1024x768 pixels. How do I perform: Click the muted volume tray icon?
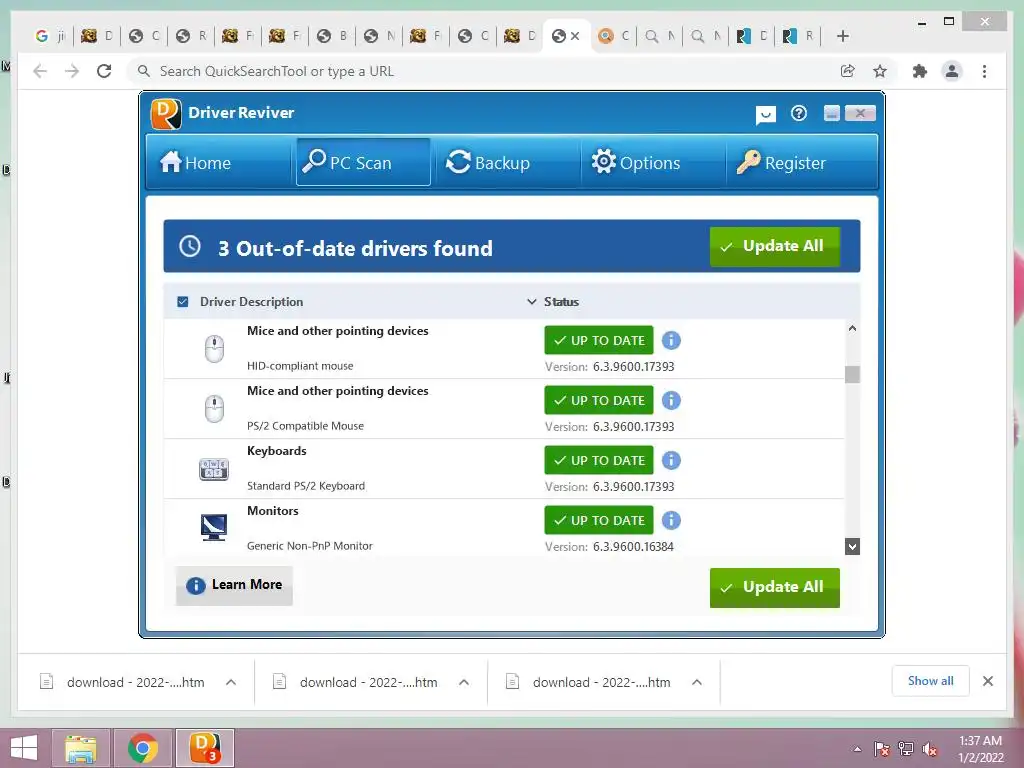click(930, 749)
